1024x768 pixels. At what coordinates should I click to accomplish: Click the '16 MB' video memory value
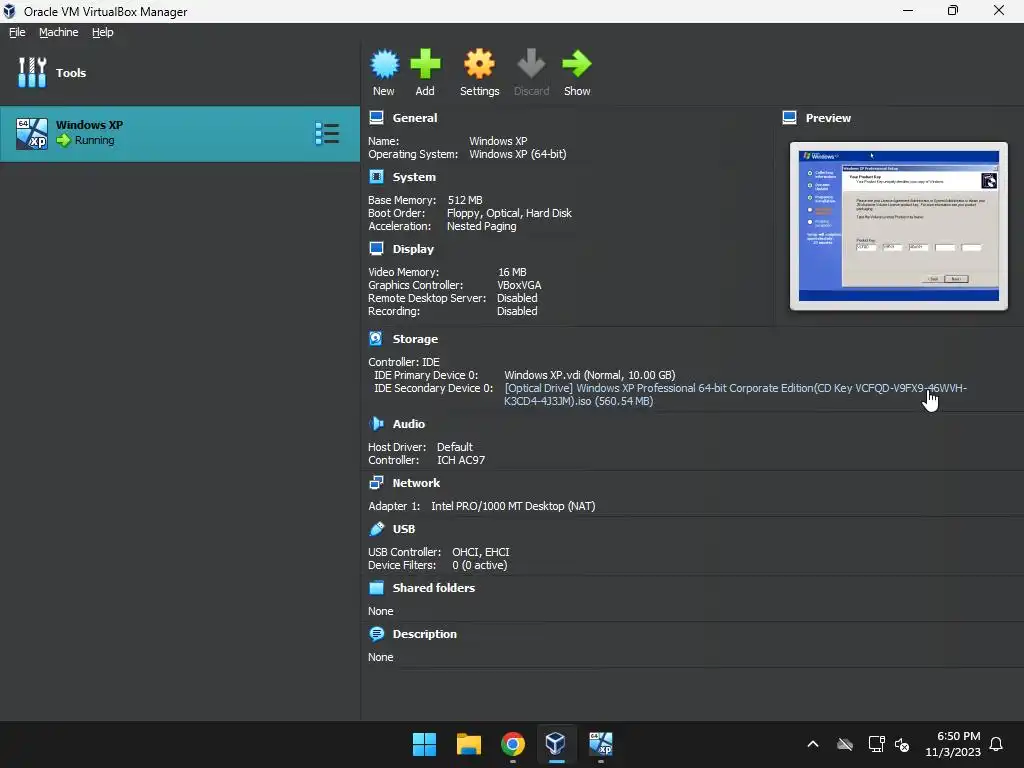point(512,272)
